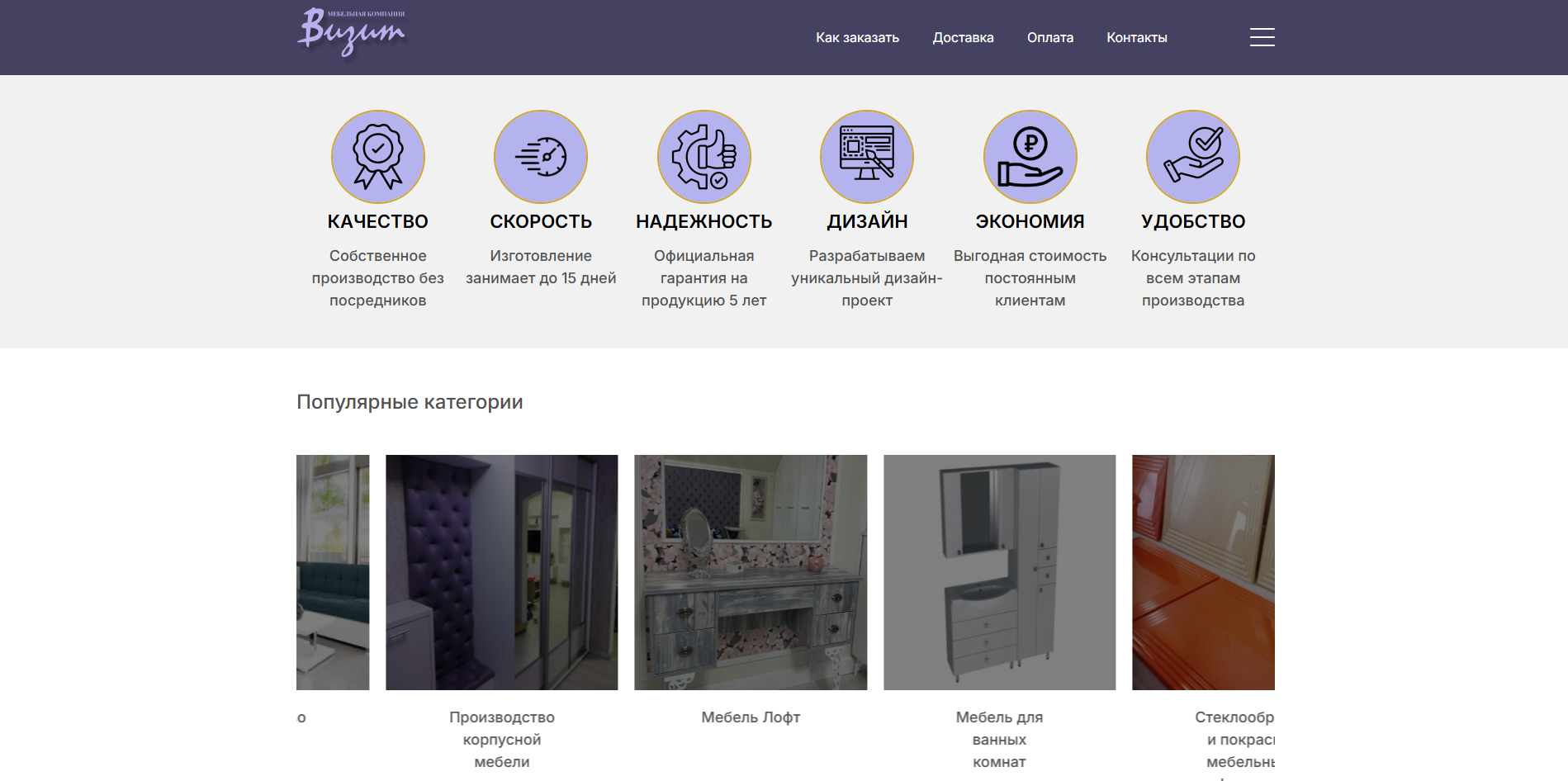The image size is (1568, 781).
Task: Open Мебель для ванных комнат link
Action: click(999, 740)
